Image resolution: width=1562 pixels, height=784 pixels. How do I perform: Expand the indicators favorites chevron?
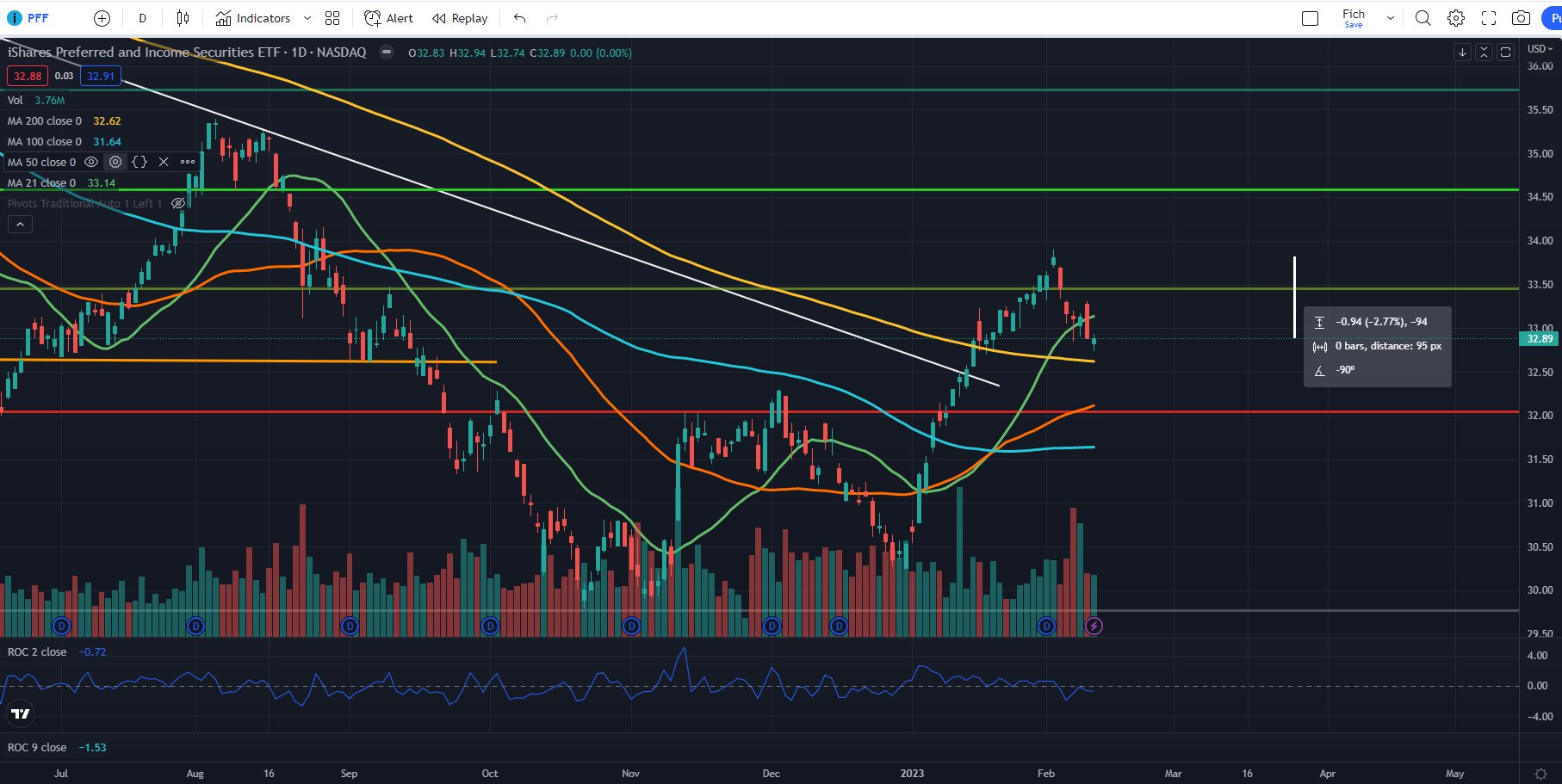307,18
